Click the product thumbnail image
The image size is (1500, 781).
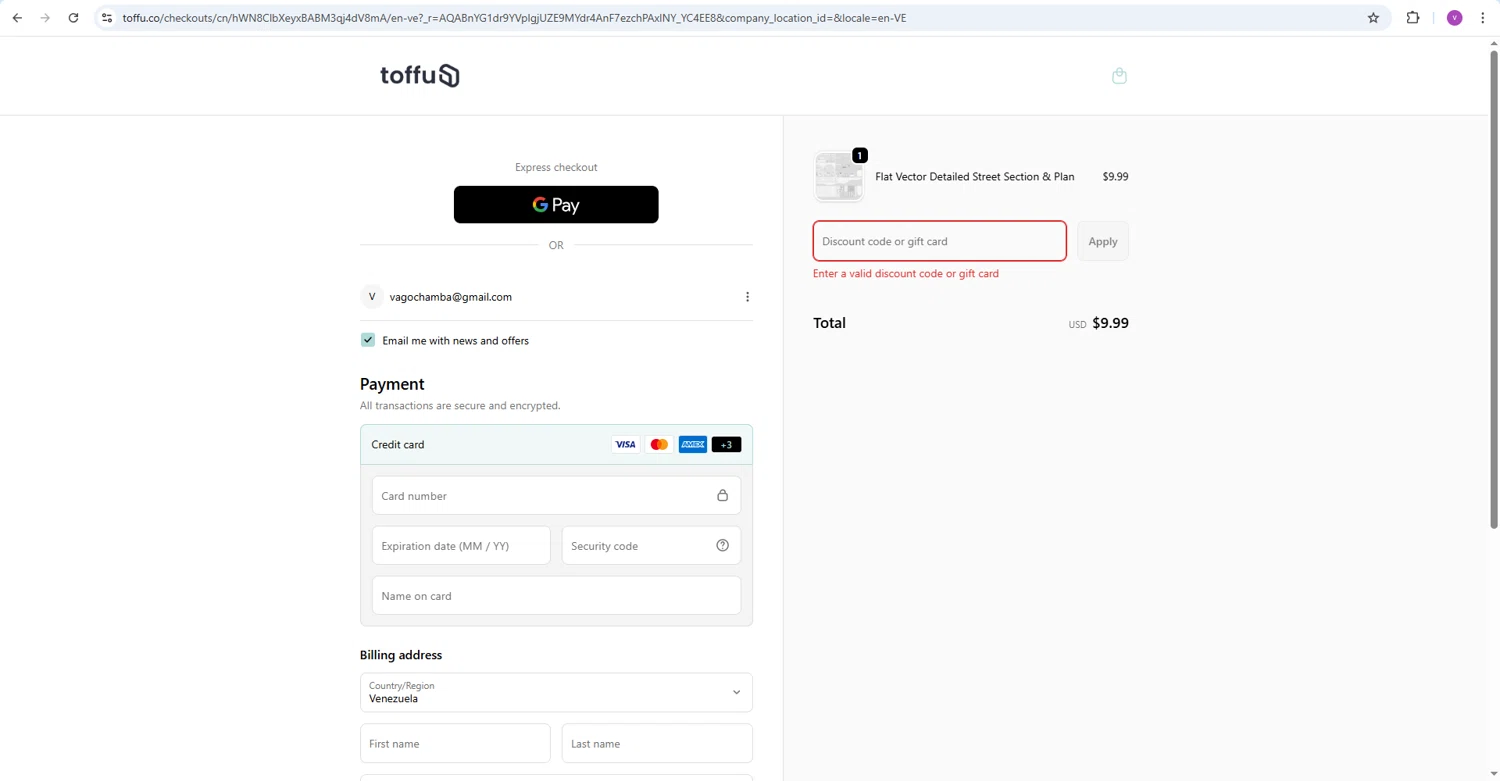click(x=839, y=177)
